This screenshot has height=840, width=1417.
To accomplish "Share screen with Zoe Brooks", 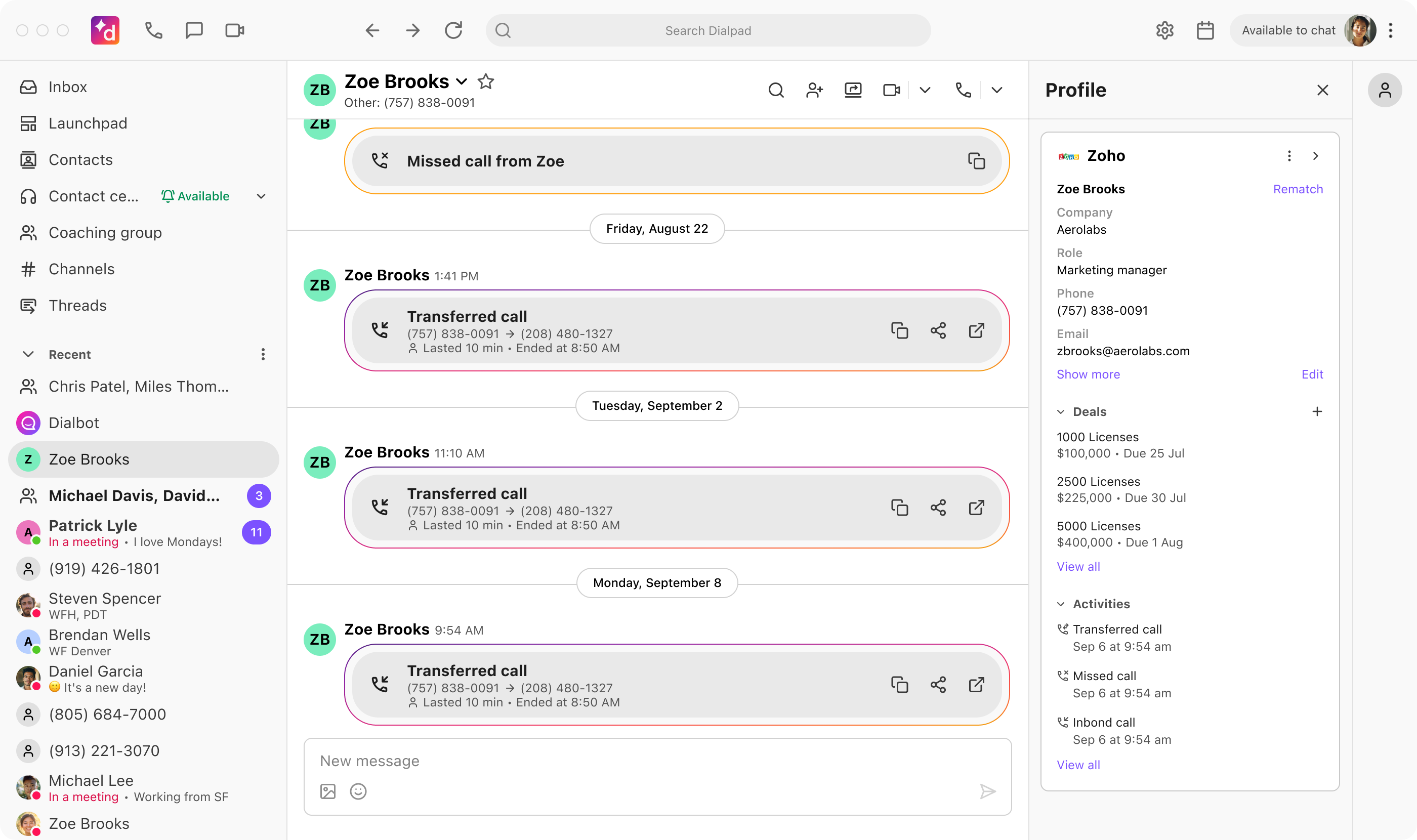I will [x=853, y=90].
